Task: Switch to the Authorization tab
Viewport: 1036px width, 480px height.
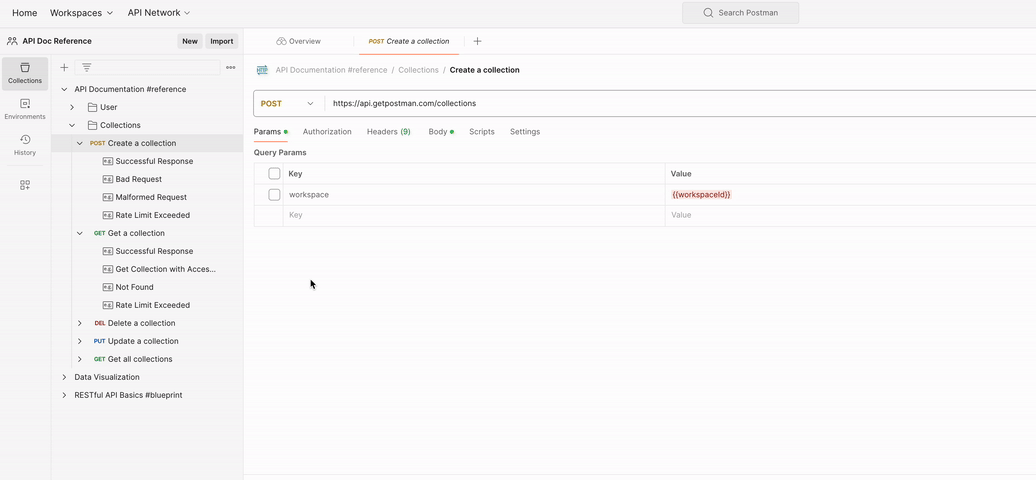Action: [x=327, y=132]
